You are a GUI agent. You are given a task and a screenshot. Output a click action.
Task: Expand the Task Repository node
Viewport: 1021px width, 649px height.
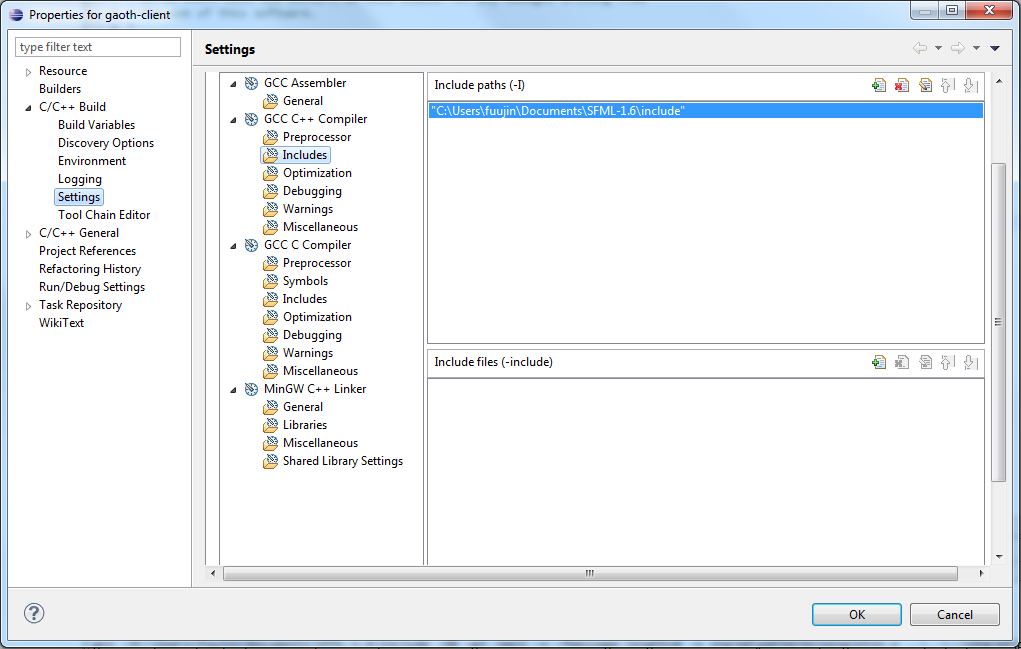(x=28, y=306)
